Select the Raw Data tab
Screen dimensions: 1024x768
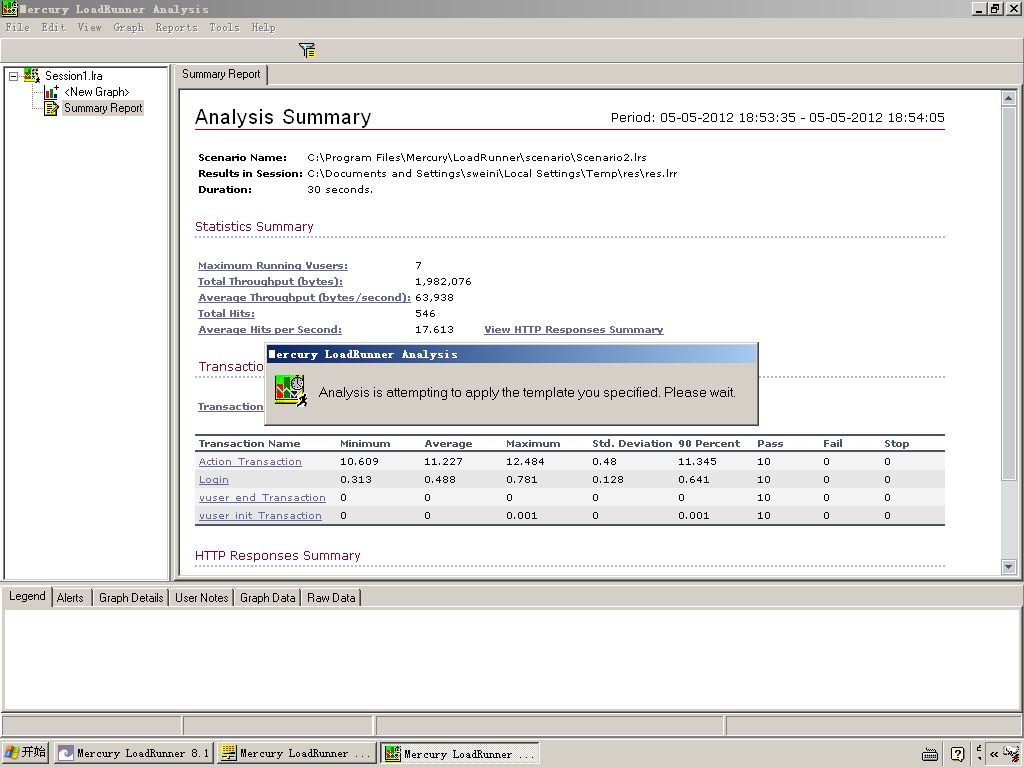(331, 598)
